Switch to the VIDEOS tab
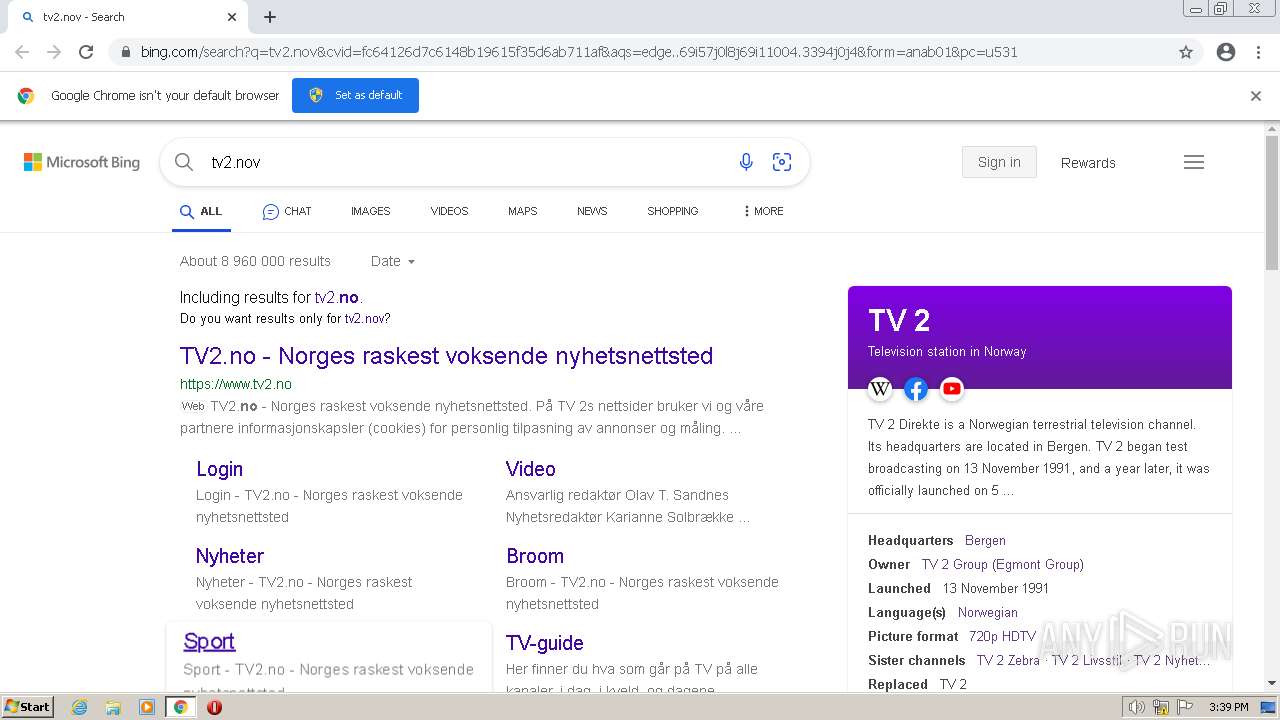The height and width of the screenshot is (720, 1280). pos(449,211)
